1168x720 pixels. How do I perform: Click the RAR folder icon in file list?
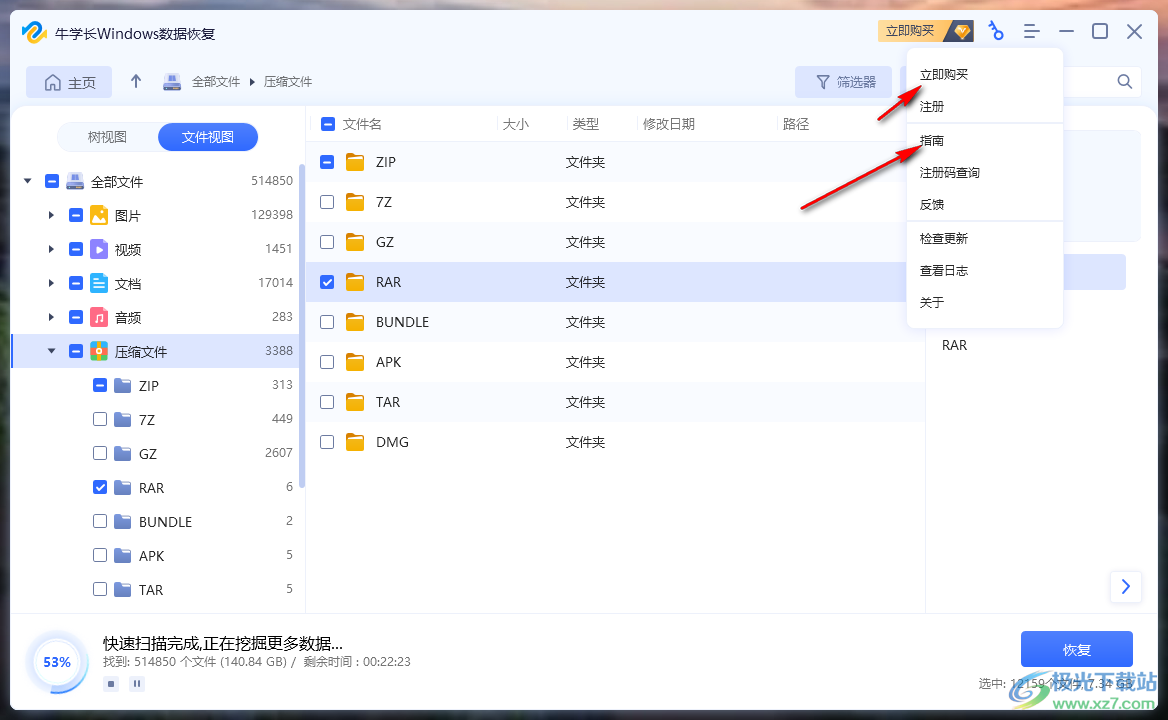pyautogui.click(x=355, y=282)
